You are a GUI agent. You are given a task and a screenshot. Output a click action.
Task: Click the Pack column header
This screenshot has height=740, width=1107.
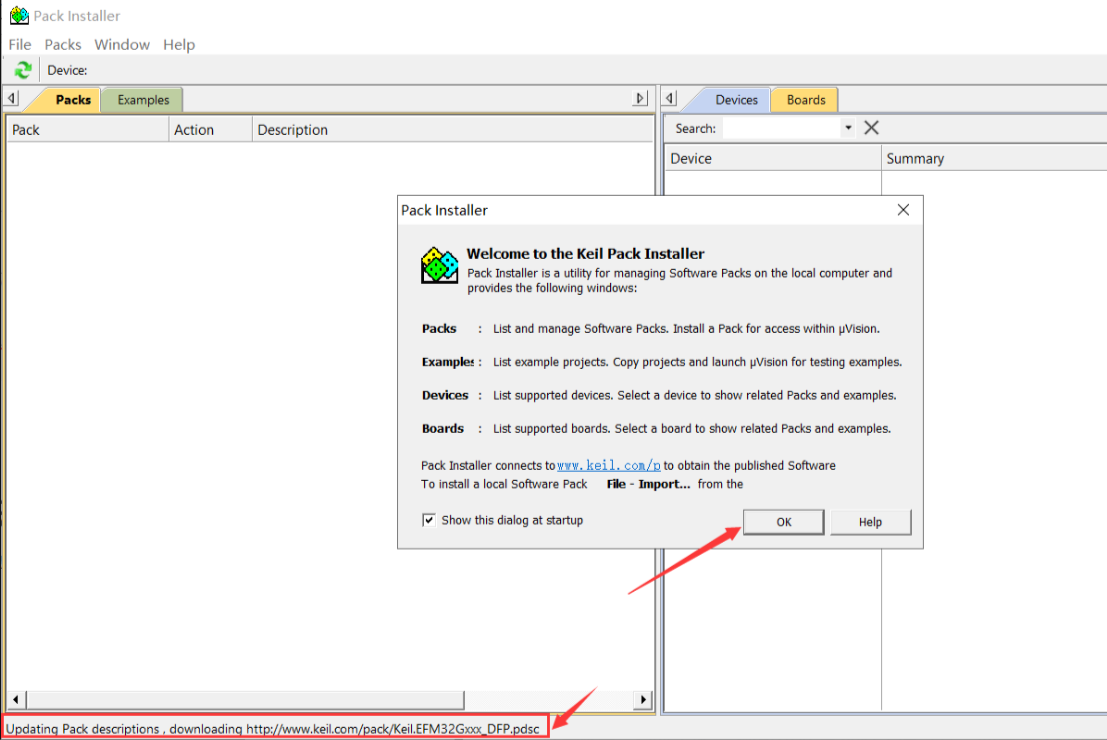tap(88, 130)
